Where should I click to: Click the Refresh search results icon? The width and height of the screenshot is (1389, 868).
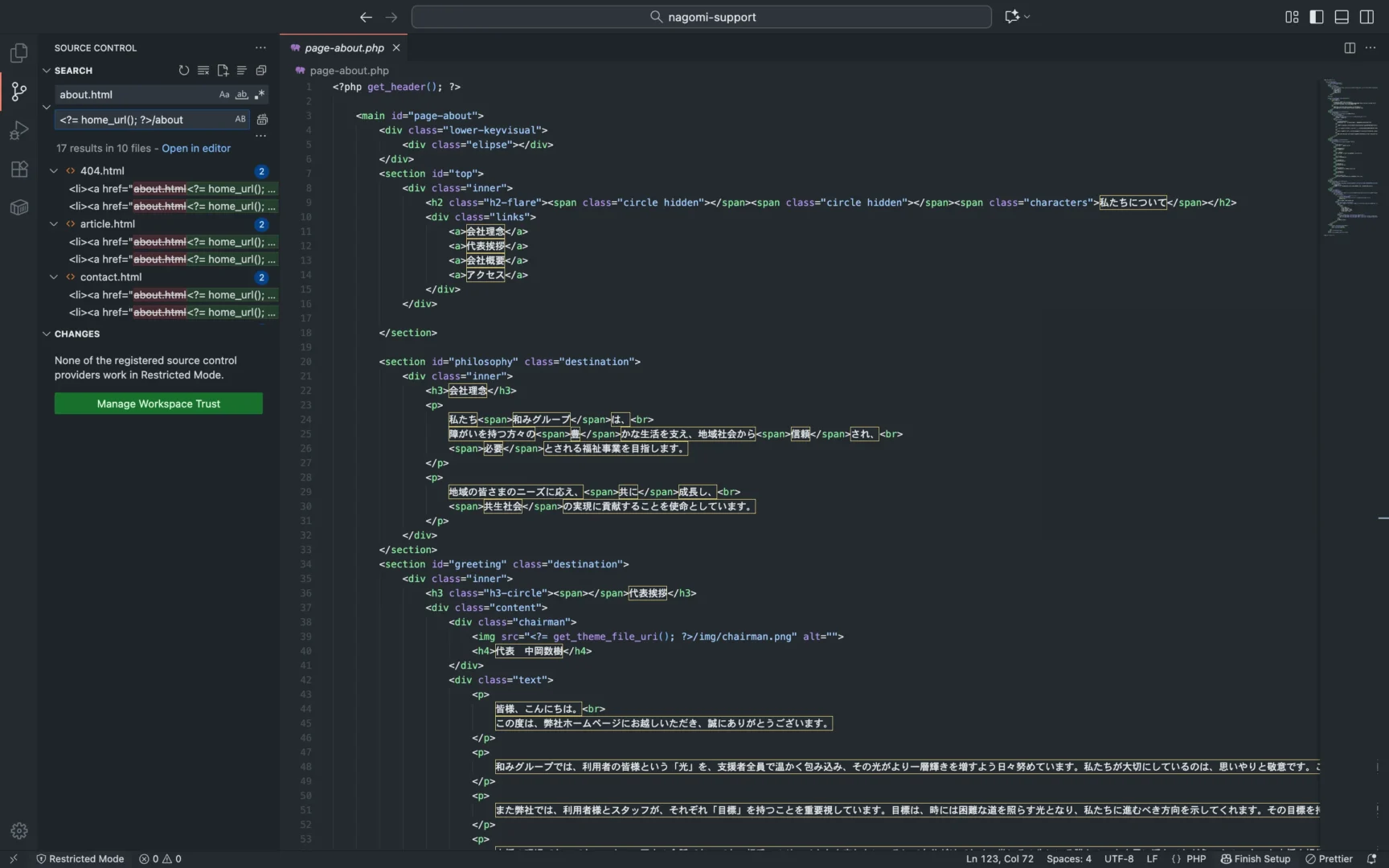[x=184, y=71]
